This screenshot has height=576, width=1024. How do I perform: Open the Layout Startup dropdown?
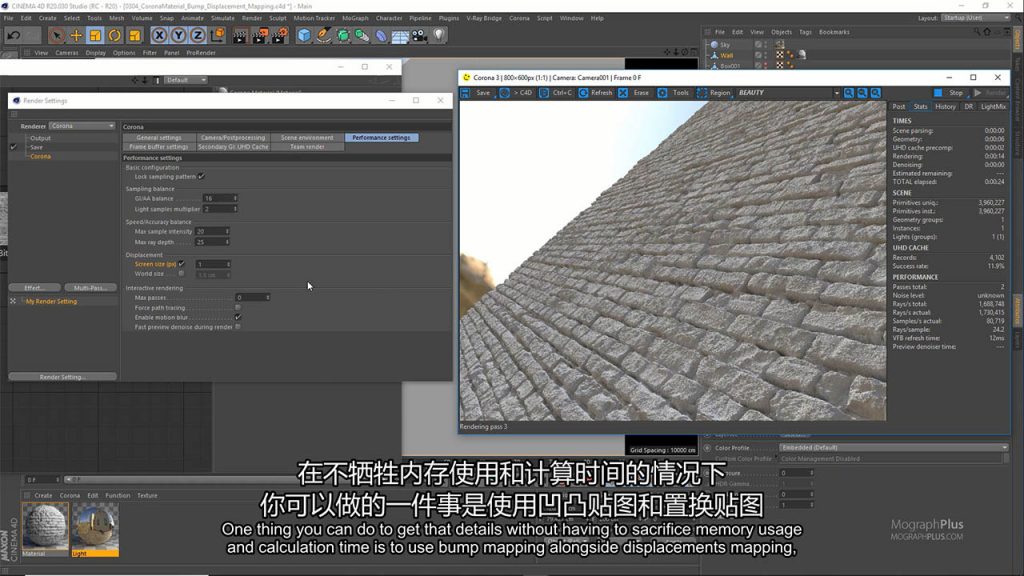tap(976, 18)
